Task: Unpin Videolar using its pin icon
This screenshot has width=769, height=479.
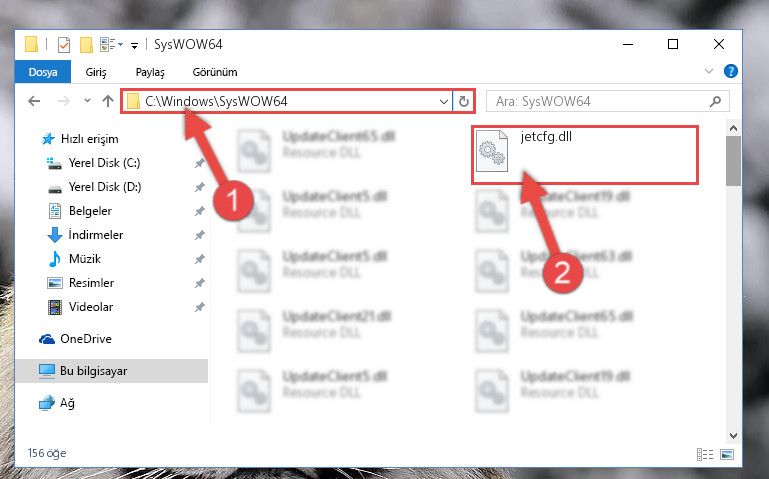Action: (x=199, y=307)
